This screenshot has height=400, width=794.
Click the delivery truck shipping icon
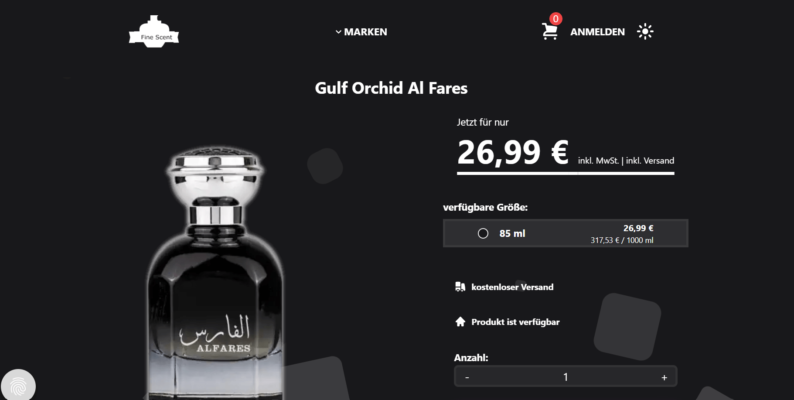[x=460, y=287]
